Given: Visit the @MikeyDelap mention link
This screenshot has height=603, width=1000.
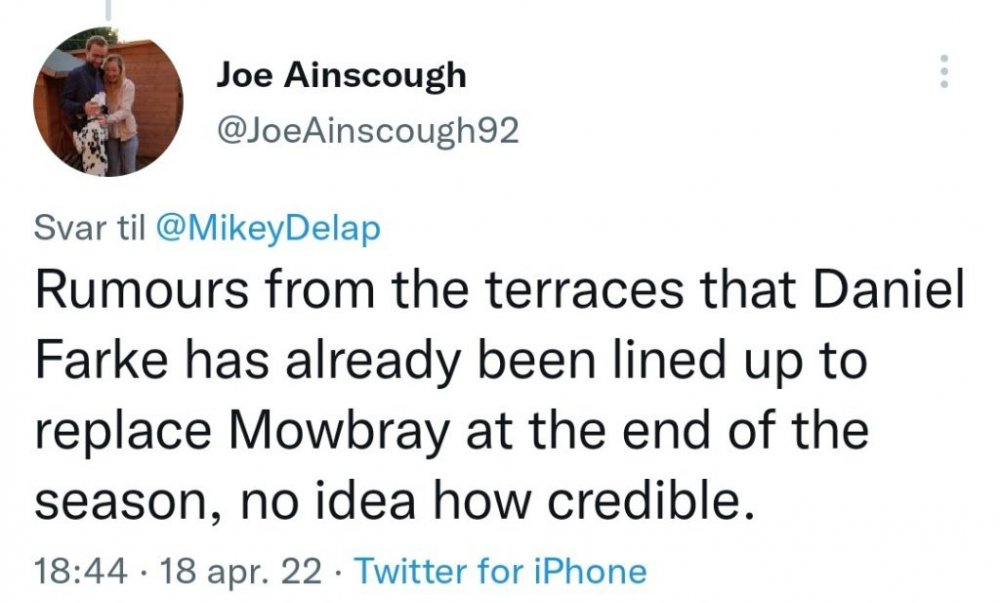Looking at the screenshot, I should (268, 228).
